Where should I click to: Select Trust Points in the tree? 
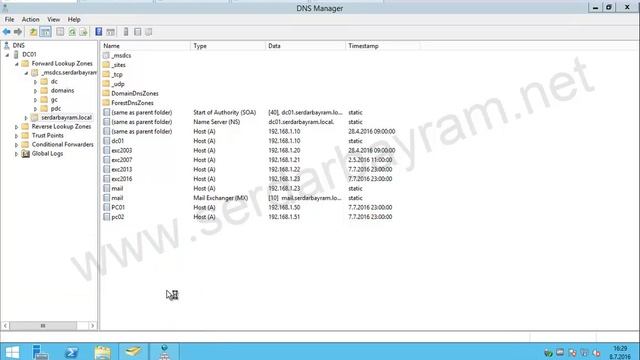pyautogui.click(x=48, y=136)
